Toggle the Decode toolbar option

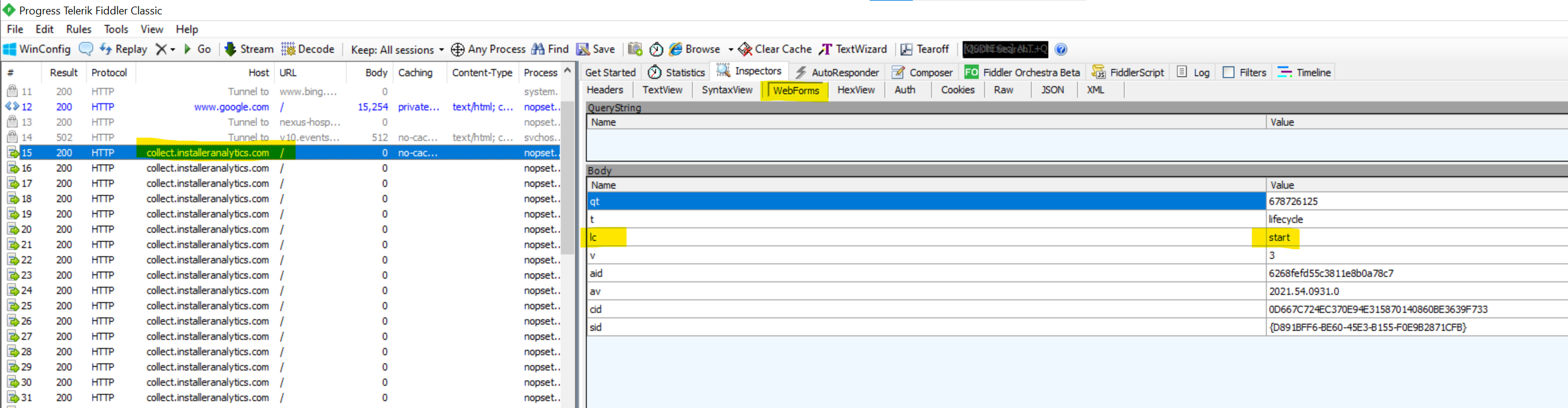pyautogui.click(x=308, y=49)
